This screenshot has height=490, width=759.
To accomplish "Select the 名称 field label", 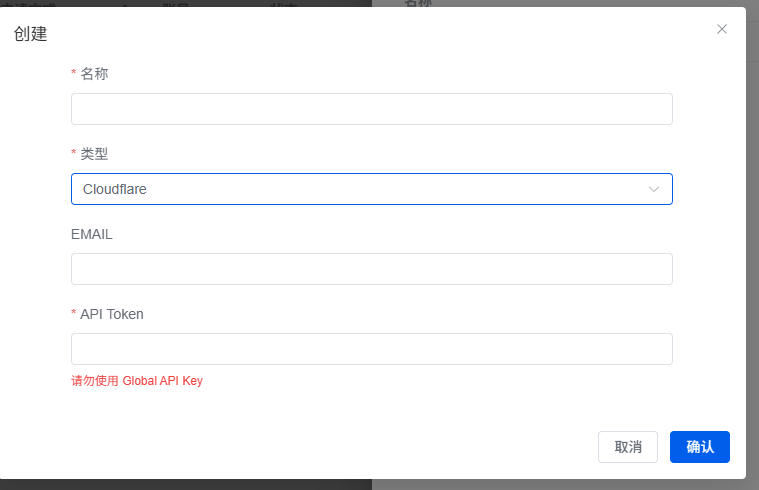I will coord(94,74).
